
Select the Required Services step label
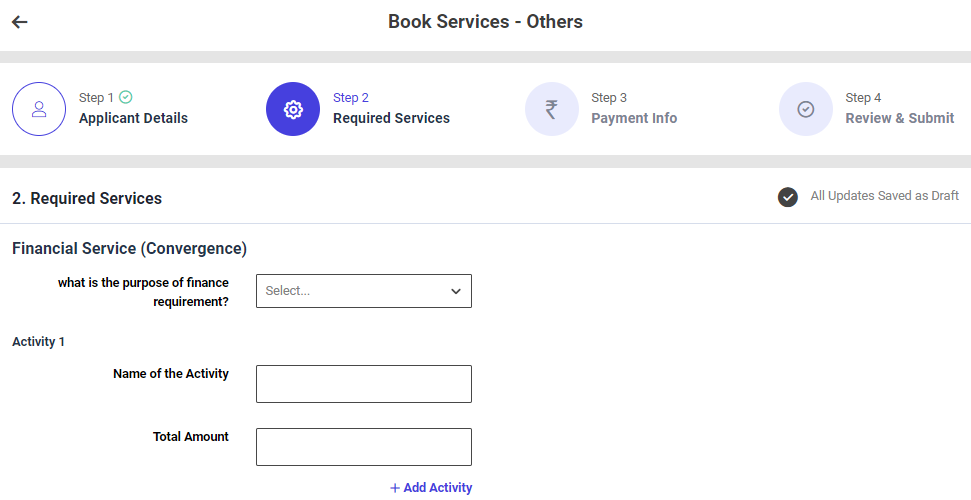coord(391,118)
